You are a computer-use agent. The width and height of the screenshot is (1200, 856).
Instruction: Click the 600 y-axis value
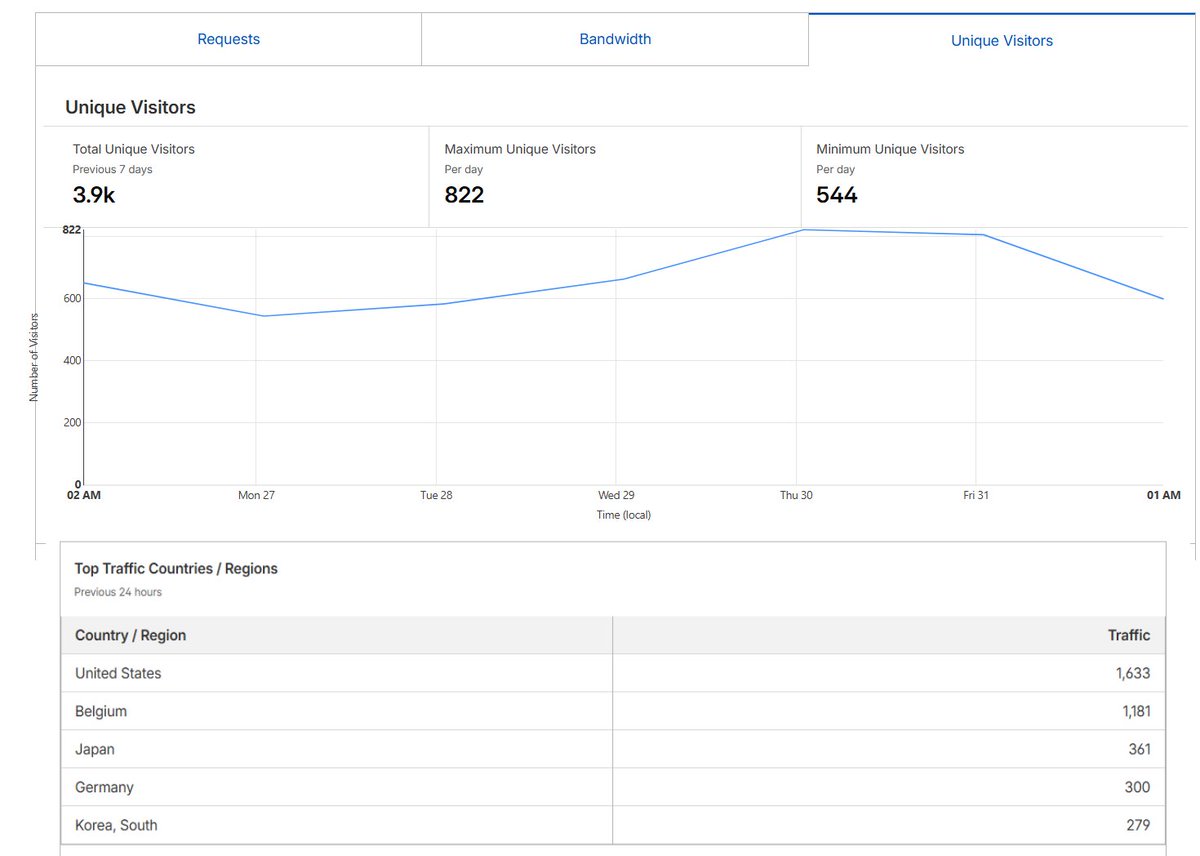[x=71, y=298]
